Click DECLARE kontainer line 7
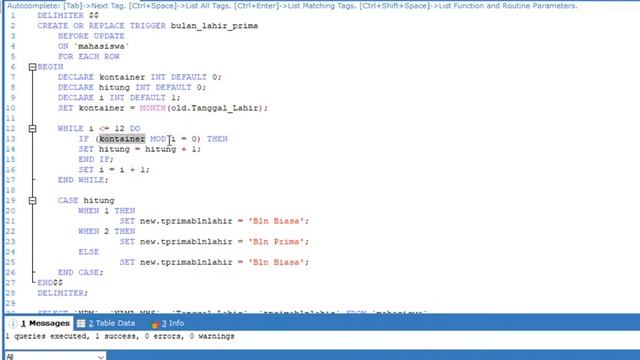Image resolution: width=640 pixels, height=360 pixels. pyautogui.click(x=140, y=77)
